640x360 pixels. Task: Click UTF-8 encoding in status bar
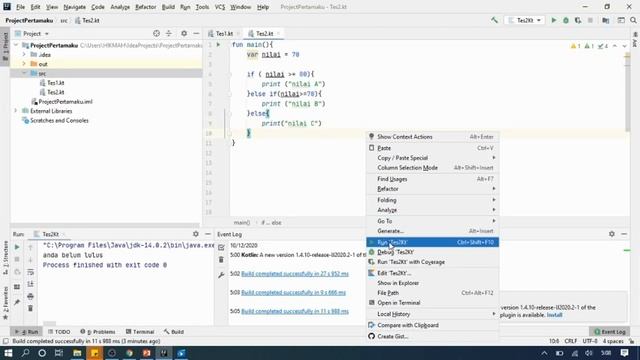590,341
